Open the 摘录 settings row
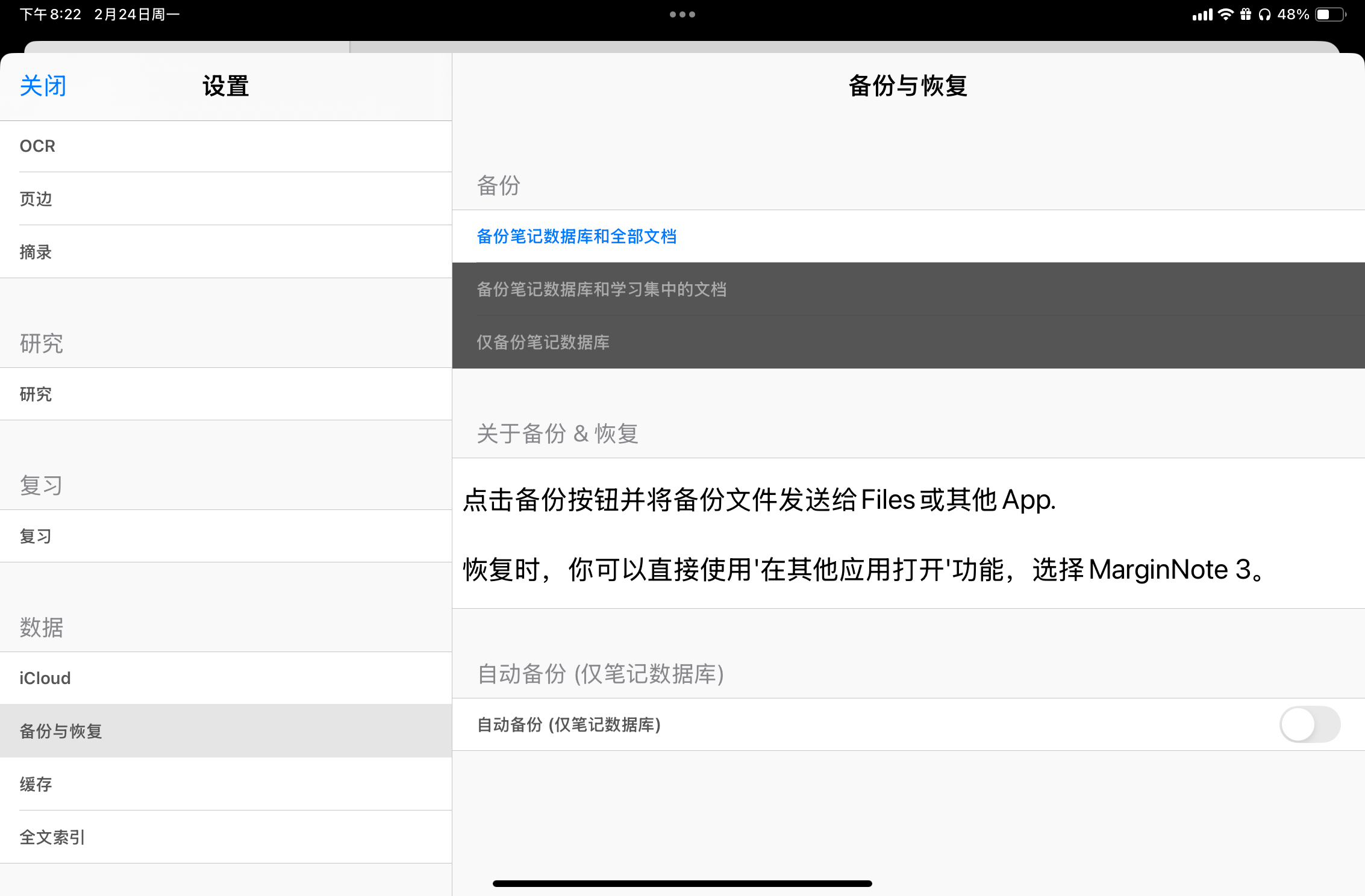 (x=226, y=252)
